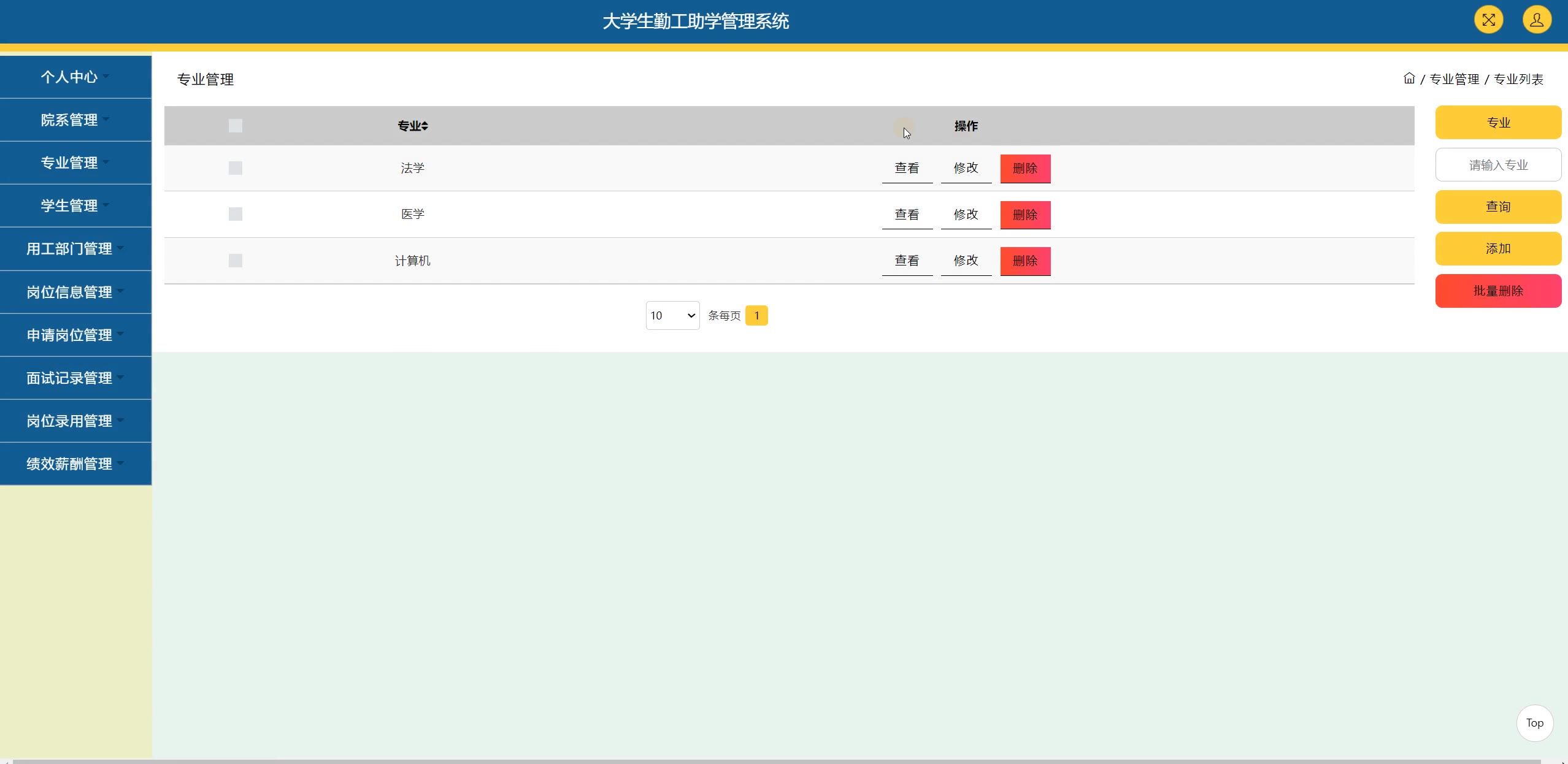The height and width of the screenshot is (764, 1568).
Task: Open the page-size dropdown showing 10
Action: pos(672,315)
